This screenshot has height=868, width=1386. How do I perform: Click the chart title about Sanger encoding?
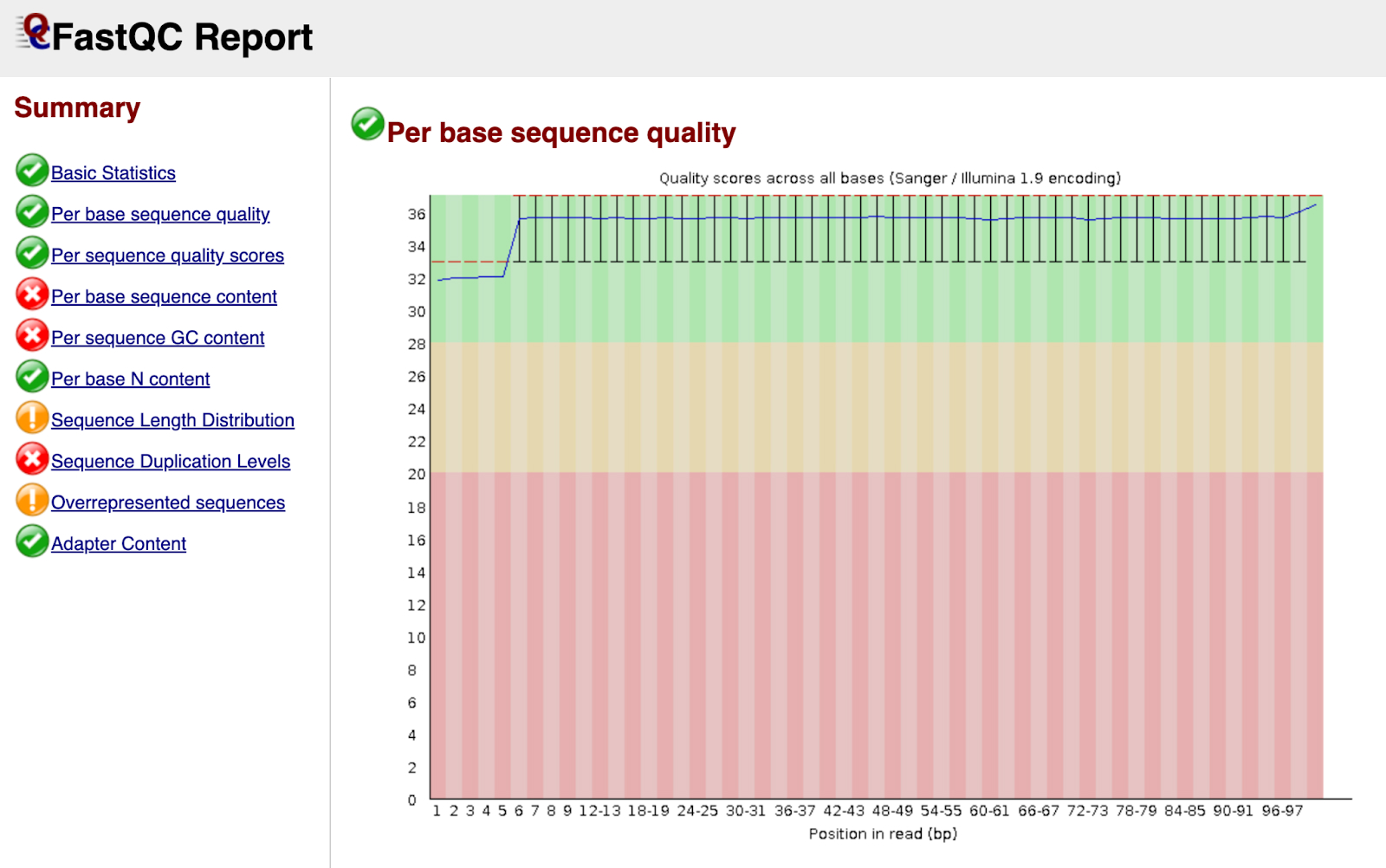890,178
